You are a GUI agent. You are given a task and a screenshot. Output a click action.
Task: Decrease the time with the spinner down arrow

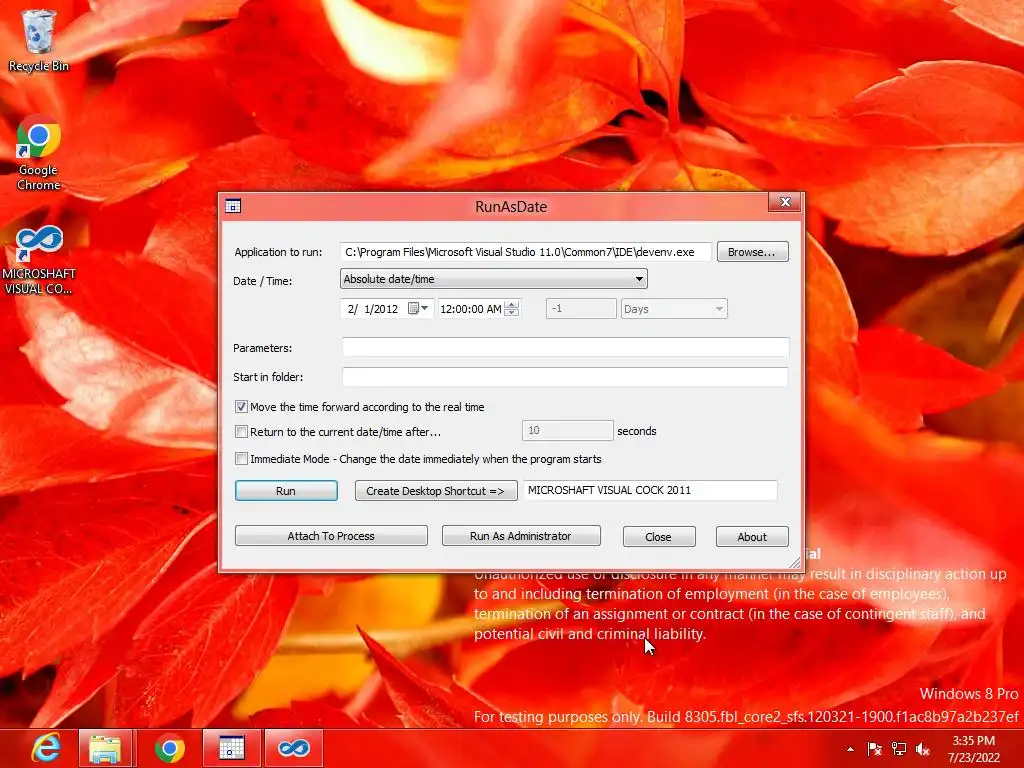pos(512,313)
